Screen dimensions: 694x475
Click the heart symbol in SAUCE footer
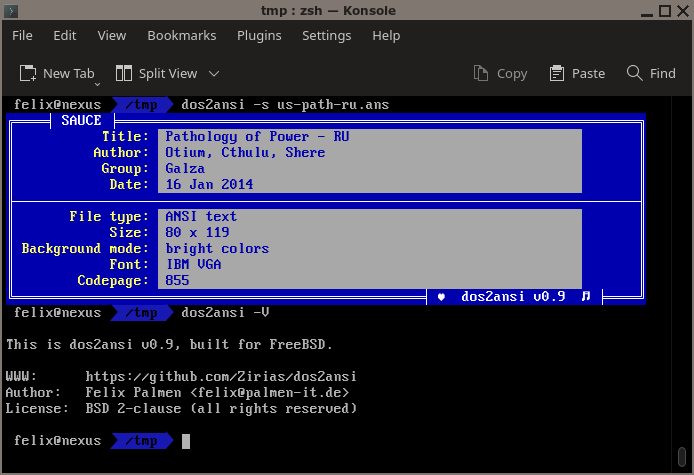tap(441, 297)
